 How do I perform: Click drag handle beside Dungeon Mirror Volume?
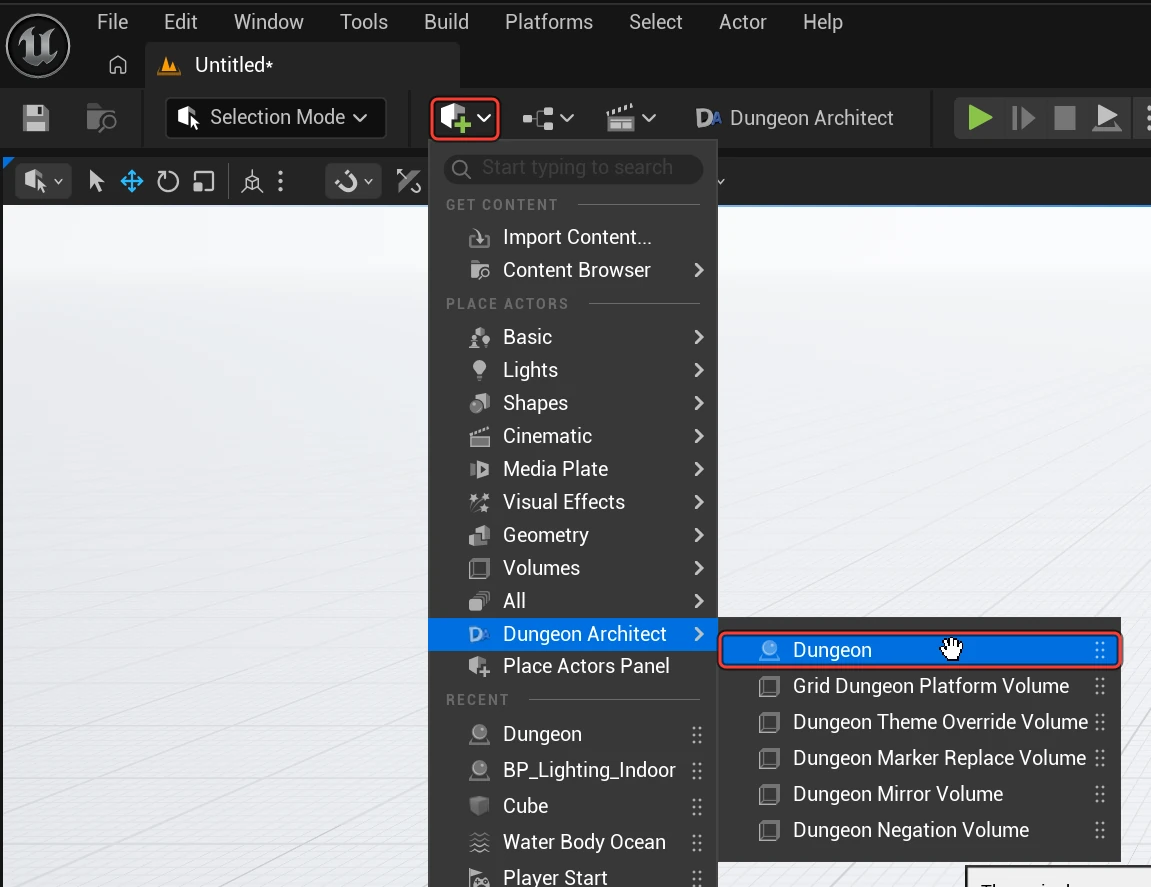(x=1100, y=794)
